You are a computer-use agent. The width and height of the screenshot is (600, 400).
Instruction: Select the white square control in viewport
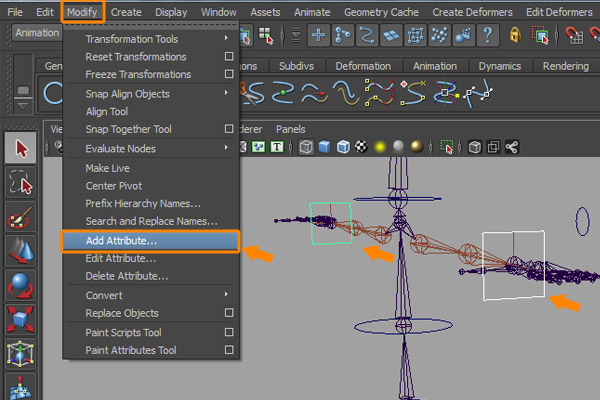(x=512, y=266)
